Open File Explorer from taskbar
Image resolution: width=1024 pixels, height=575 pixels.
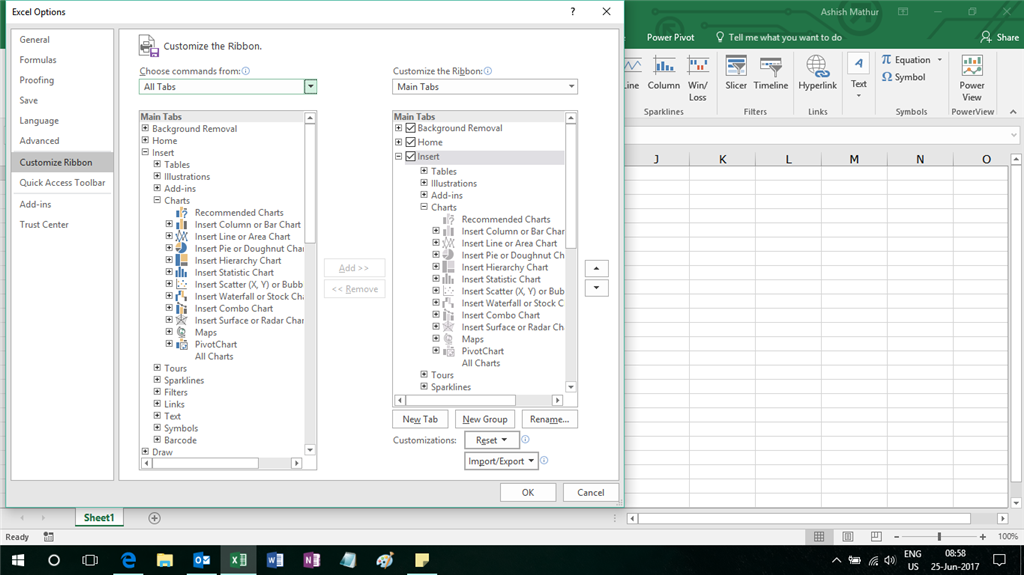165,560
